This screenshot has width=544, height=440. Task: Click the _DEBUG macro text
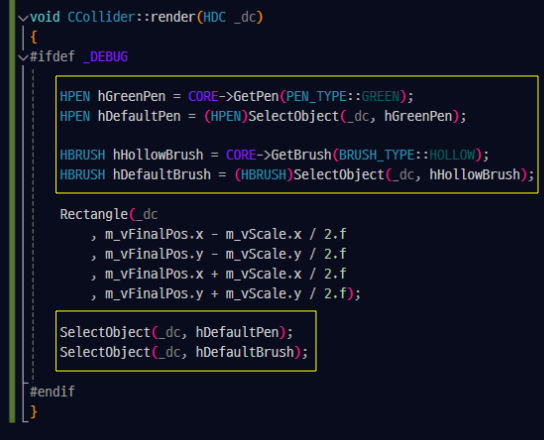click(x=105, y=57)
